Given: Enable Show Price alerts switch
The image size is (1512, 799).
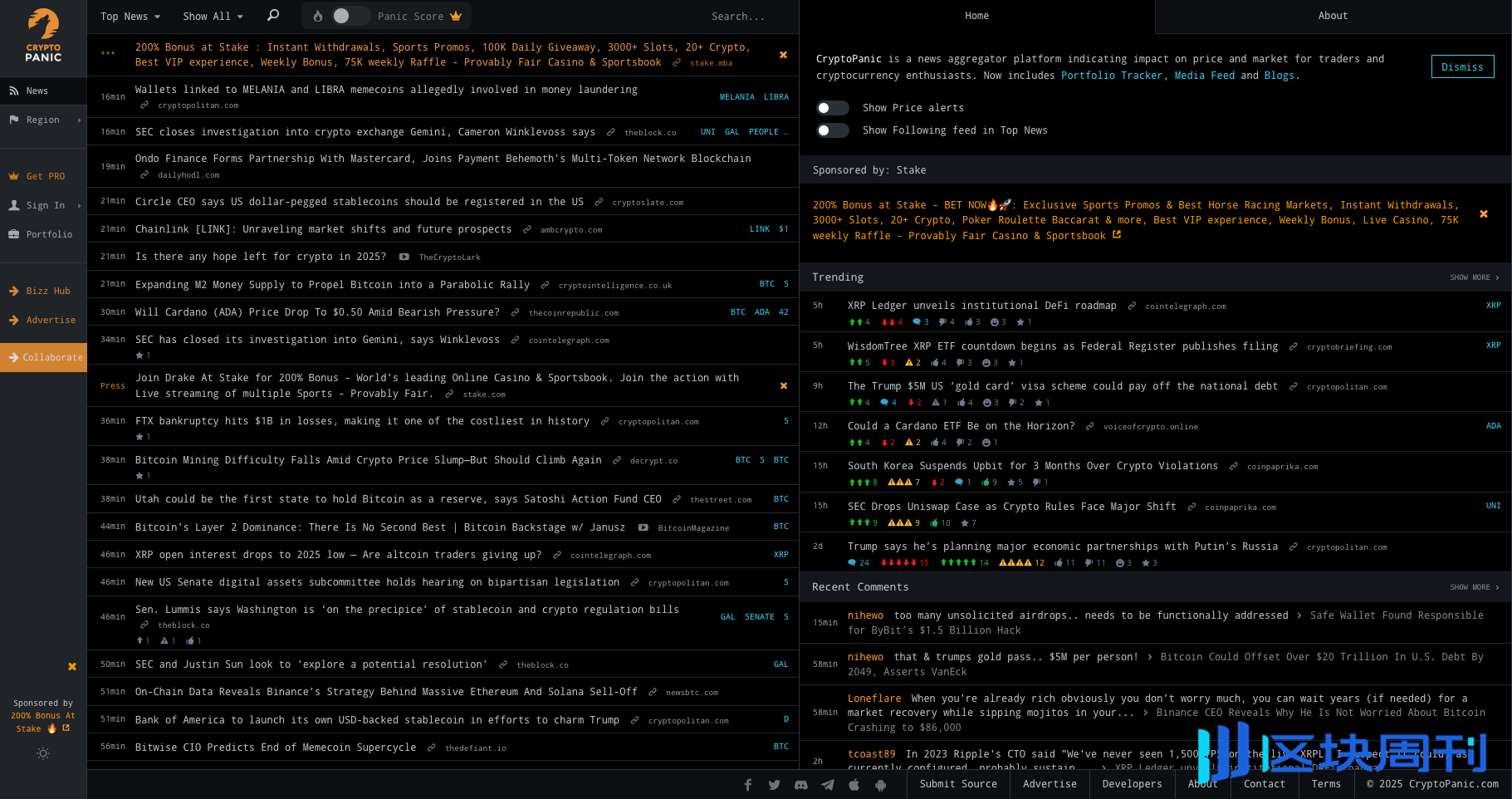Looking at the screenshot, I should tap(832, 108).
